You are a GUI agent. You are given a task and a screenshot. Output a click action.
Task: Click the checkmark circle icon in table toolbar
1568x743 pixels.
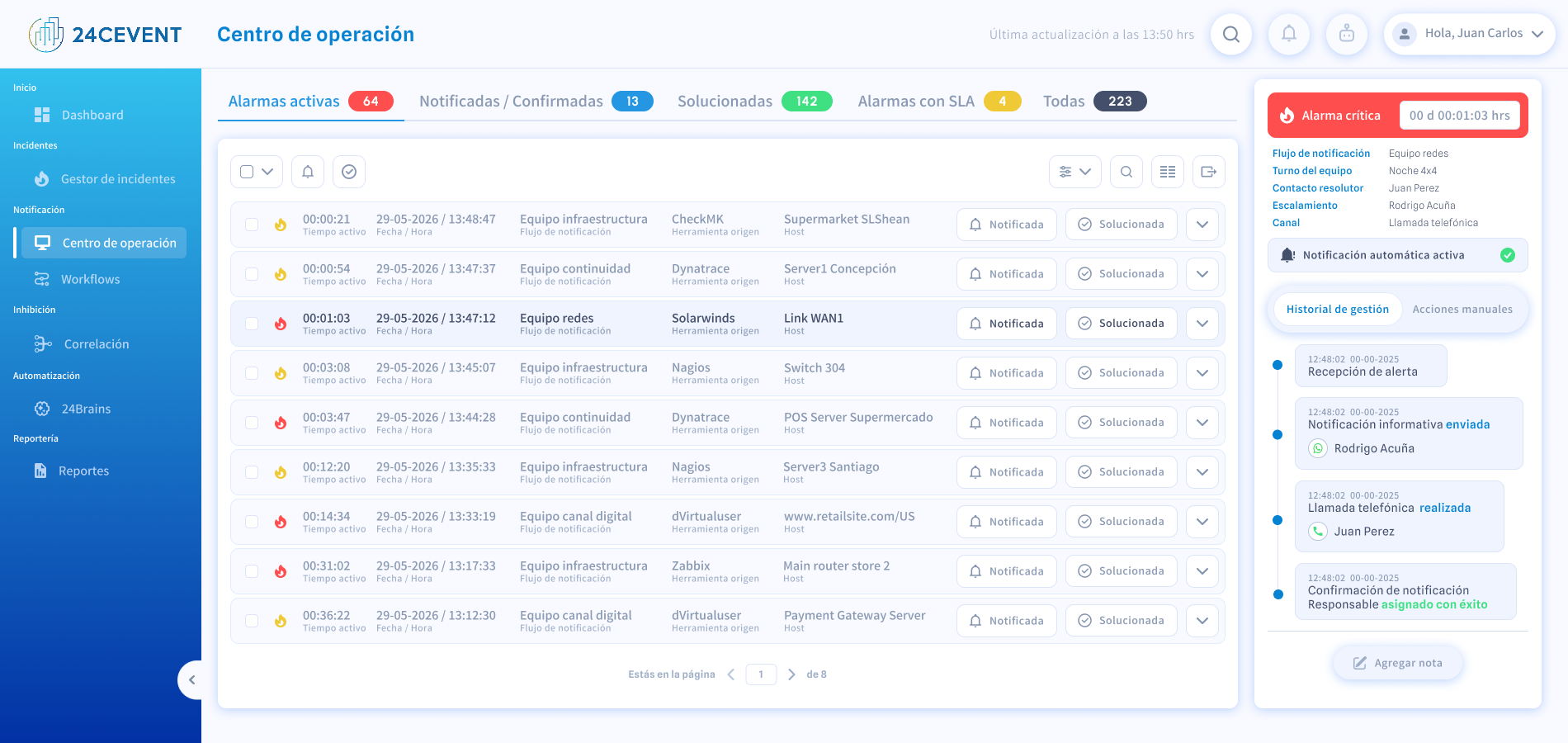349,172
